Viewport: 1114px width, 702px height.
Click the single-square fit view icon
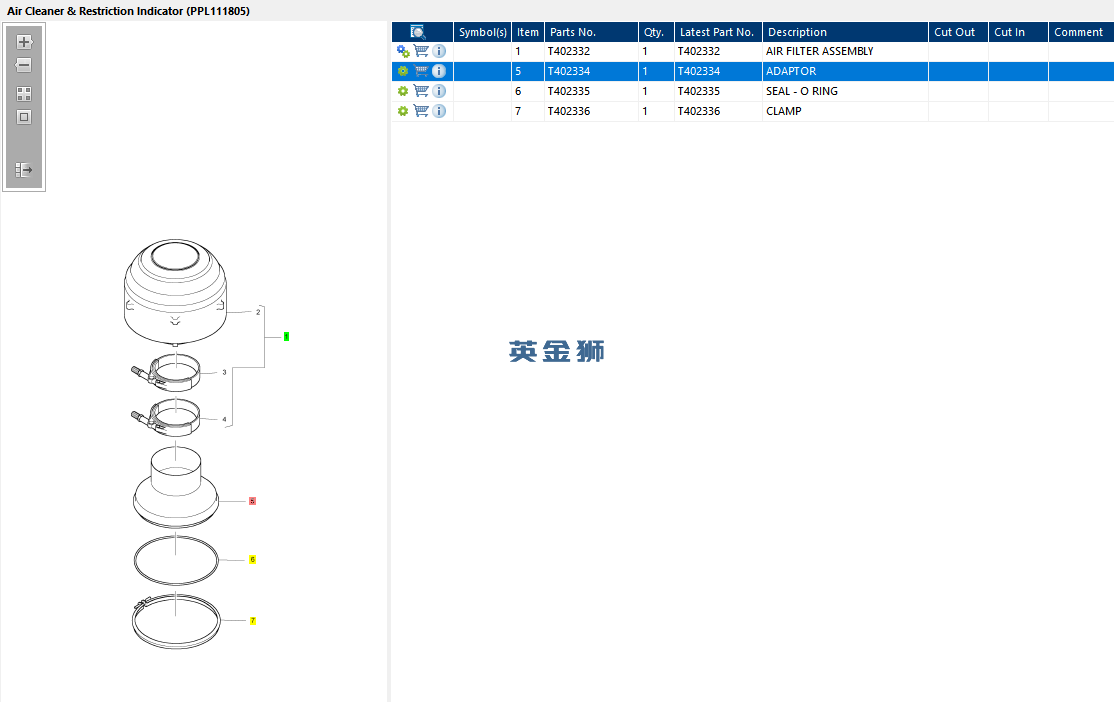tap(24, 117)
